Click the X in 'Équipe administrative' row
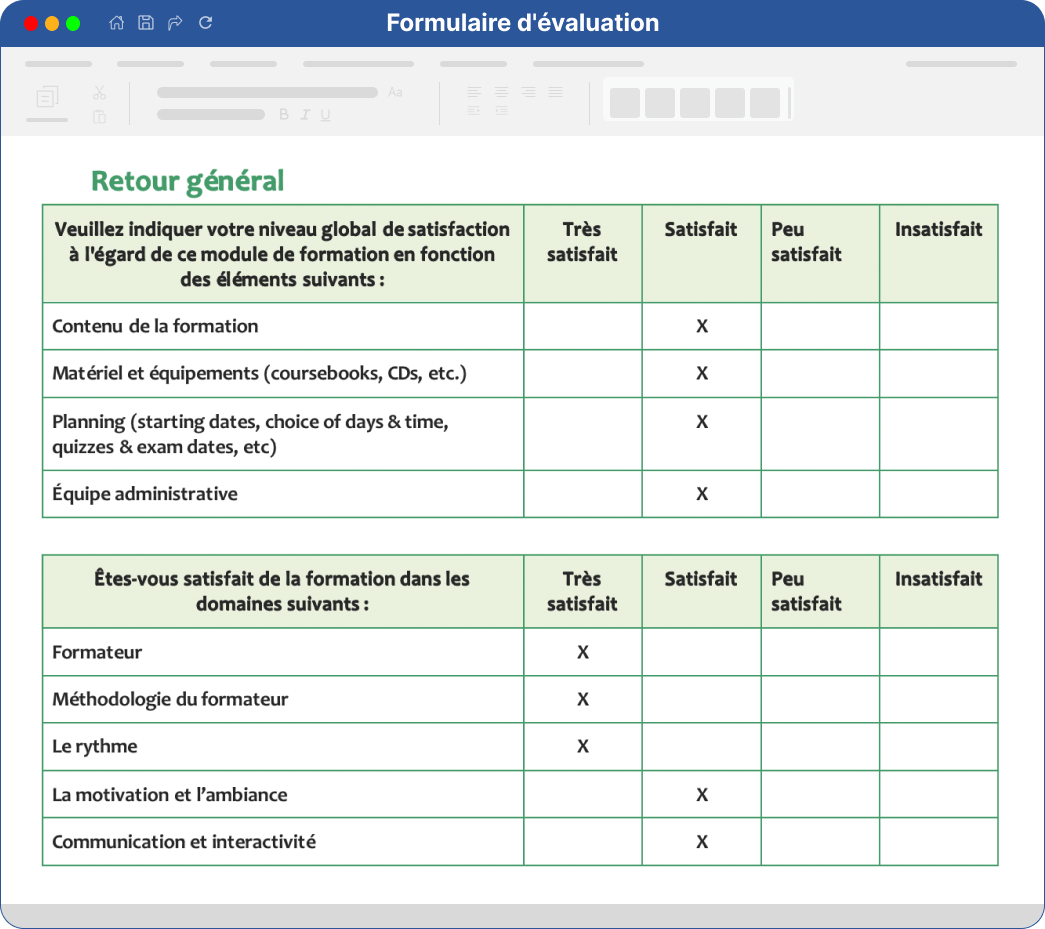This screenshot has width=1045, height=929. [702, 494]
